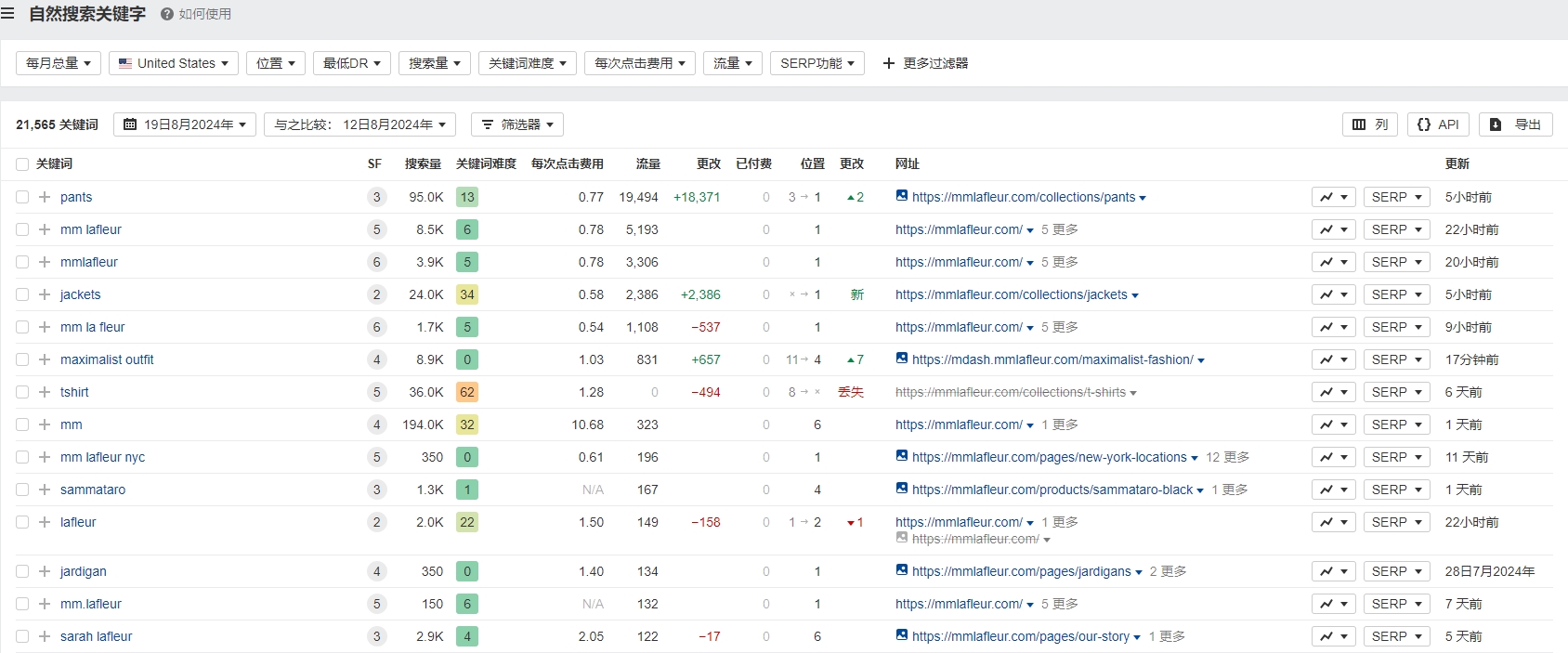Screen dimensions: 1568x653
Task: Sort by keyword difficulty column header
Action: (x=486, y=163)
